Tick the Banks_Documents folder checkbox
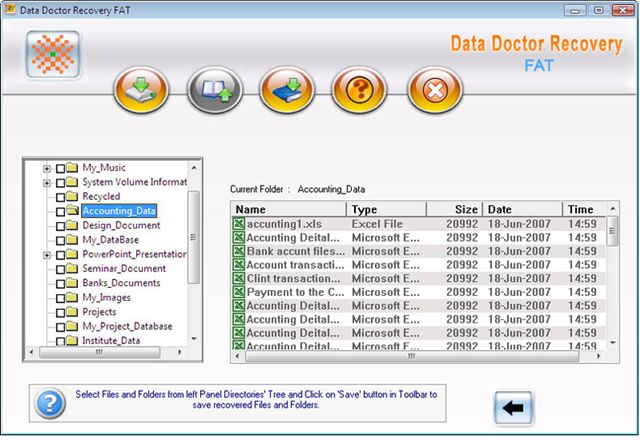 tap(60, 284)
